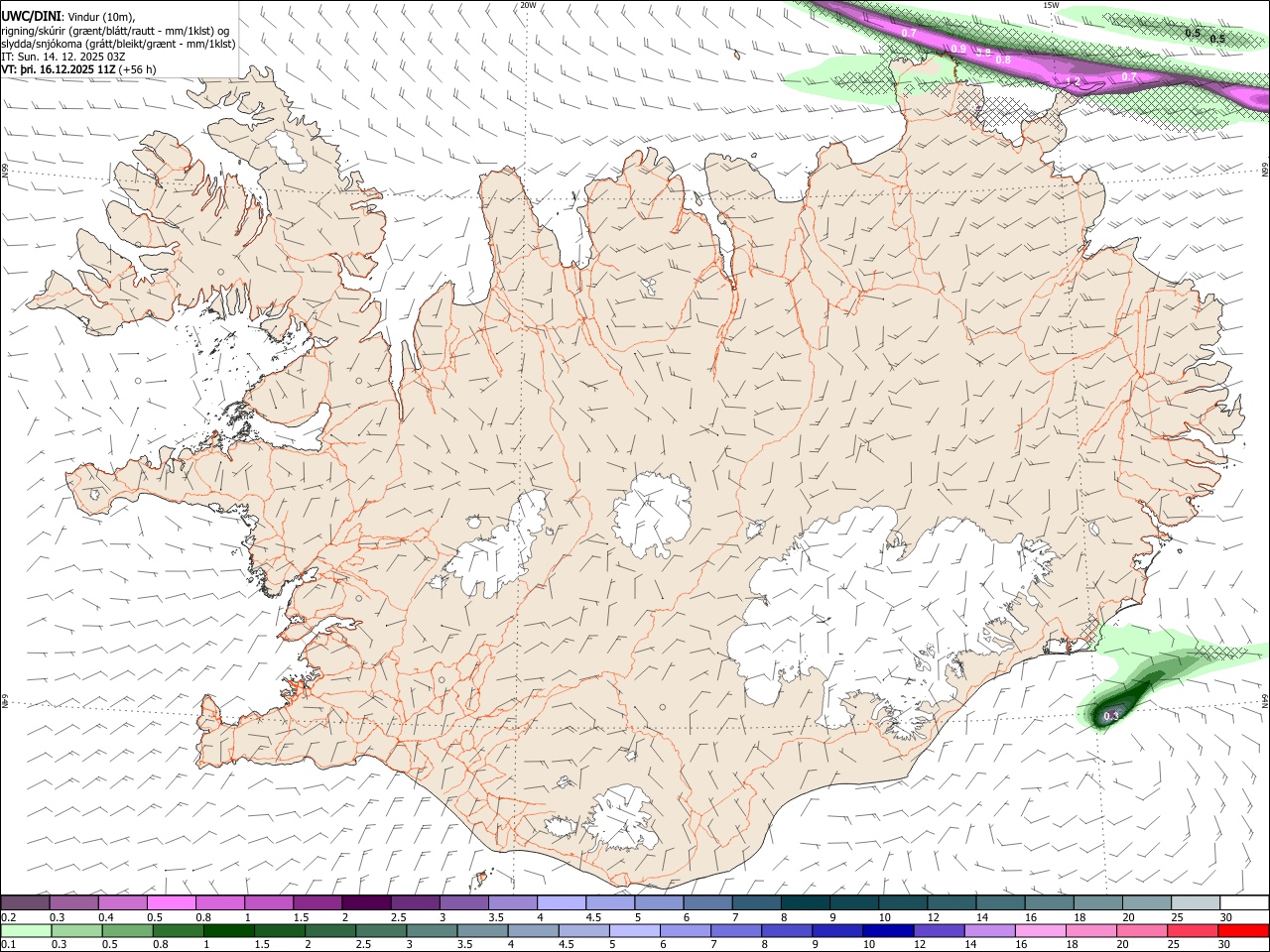Click the top-row 3–3.5 violet swatch

point(464,903)
